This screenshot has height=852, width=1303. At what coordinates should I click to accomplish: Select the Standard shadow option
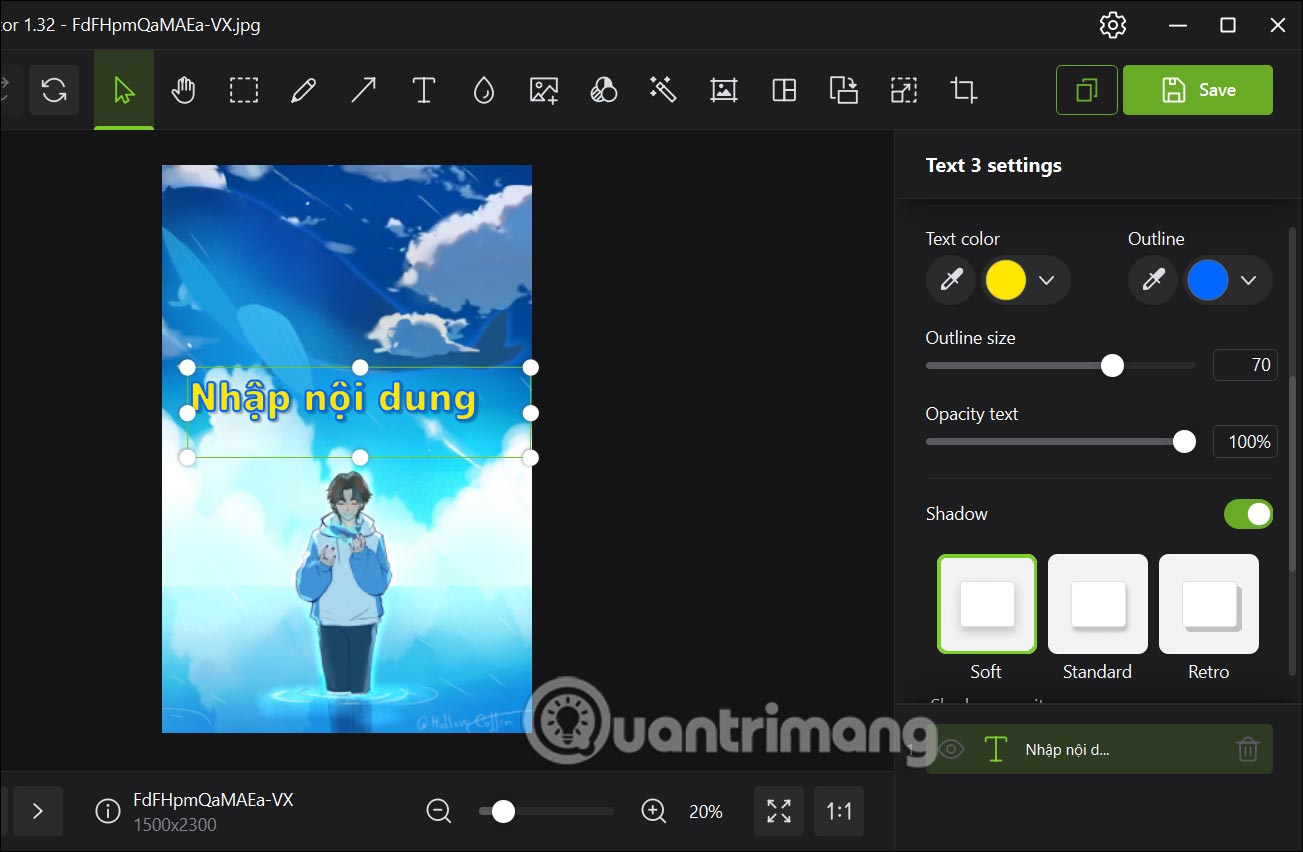(x=1097, y=603)
